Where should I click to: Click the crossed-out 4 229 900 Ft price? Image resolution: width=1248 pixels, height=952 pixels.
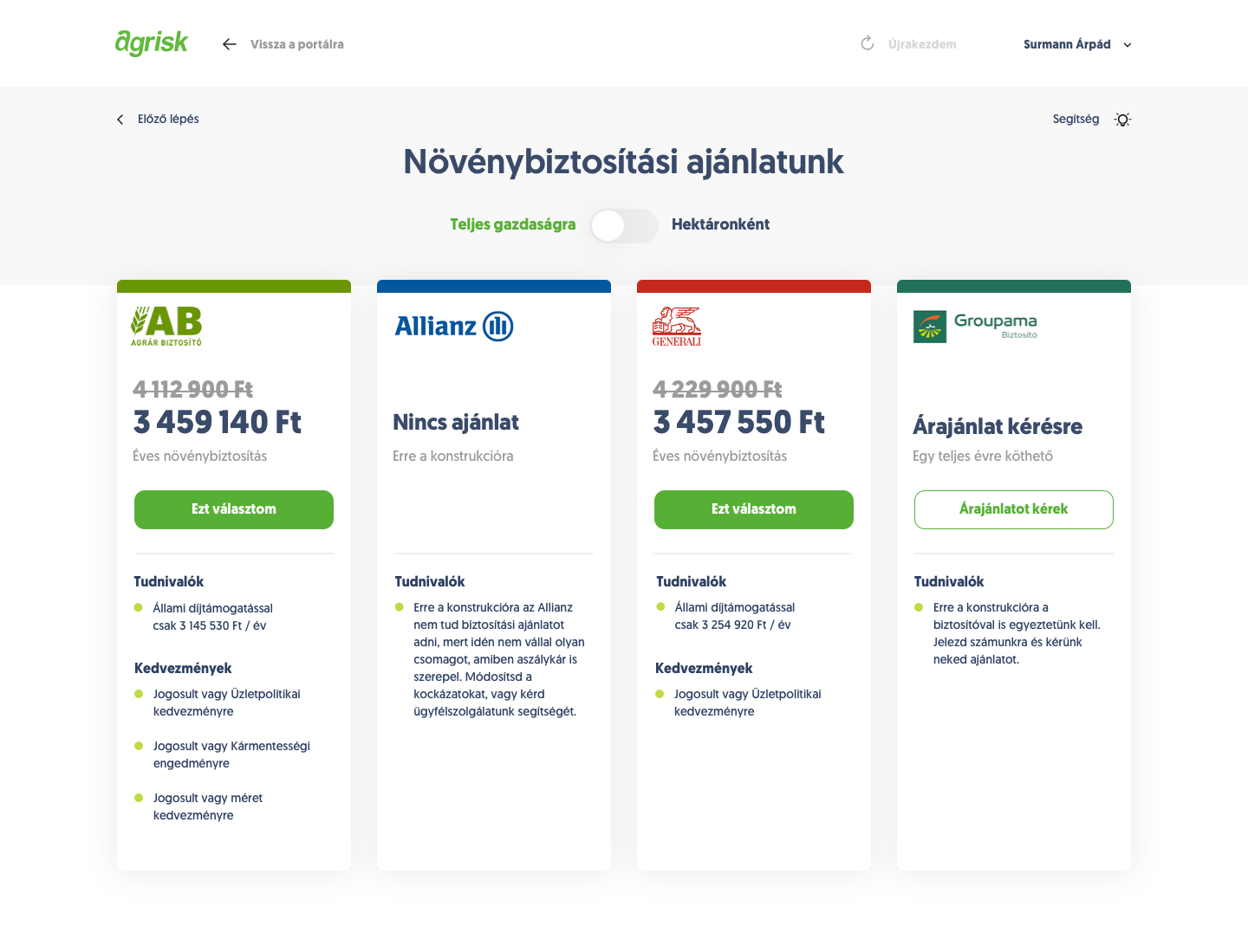[718, 389]
